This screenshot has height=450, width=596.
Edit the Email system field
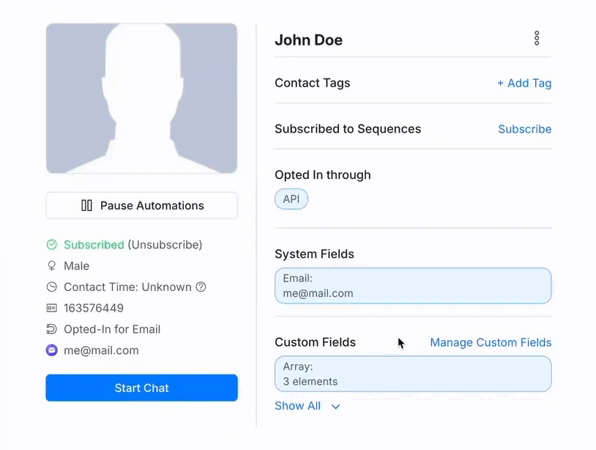[413, 286]
